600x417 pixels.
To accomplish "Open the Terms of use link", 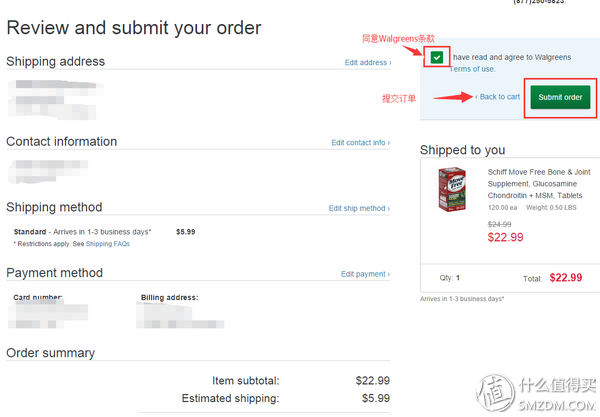I will (x=472, y=69).
